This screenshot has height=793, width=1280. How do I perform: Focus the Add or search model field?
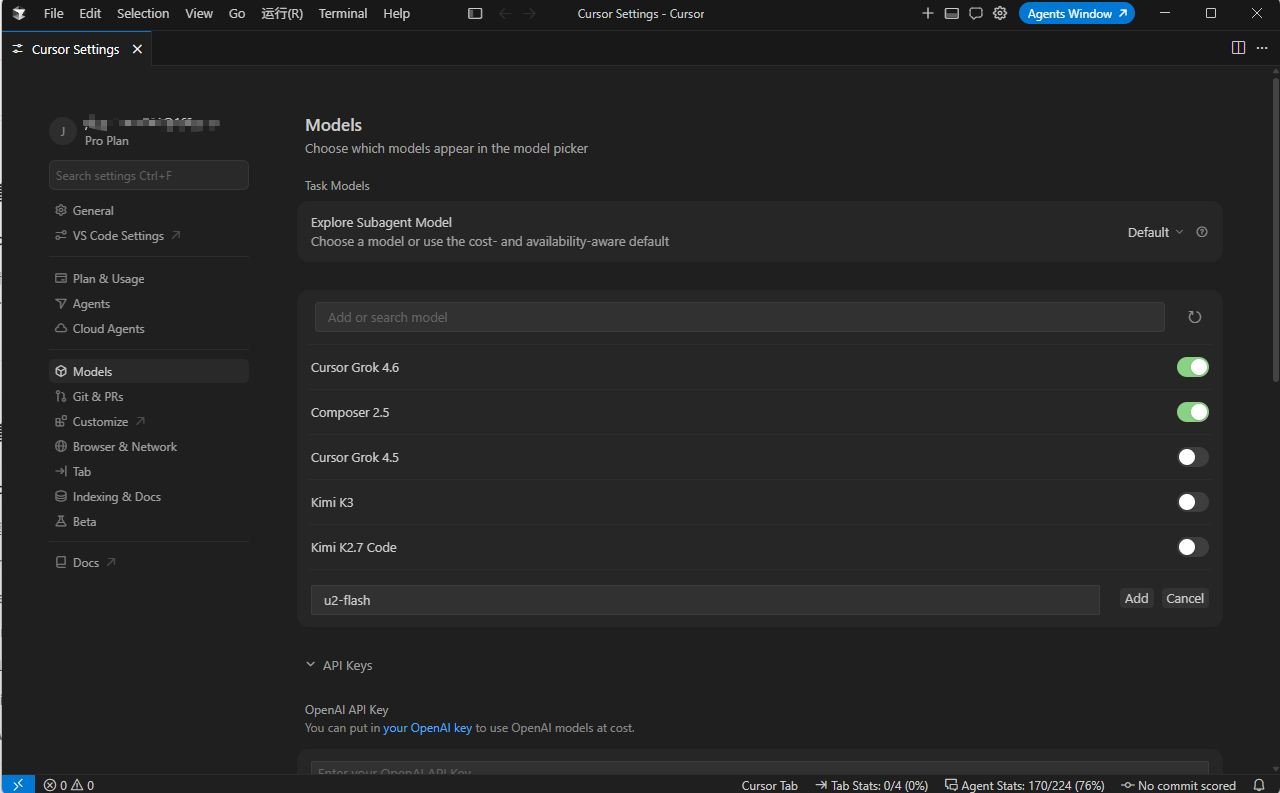[x=740, y=317]
